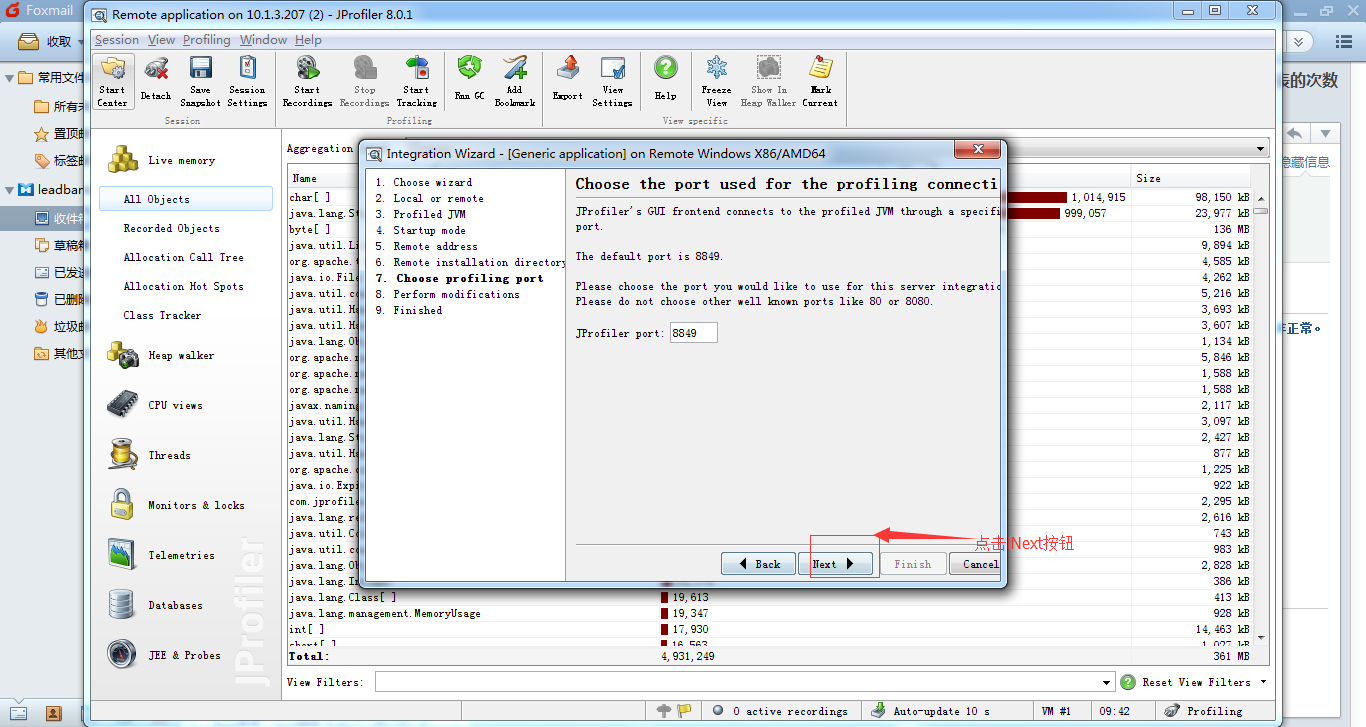Click the View Filters input field
The height and width of the screenshot is (727, 1366).
737,682
